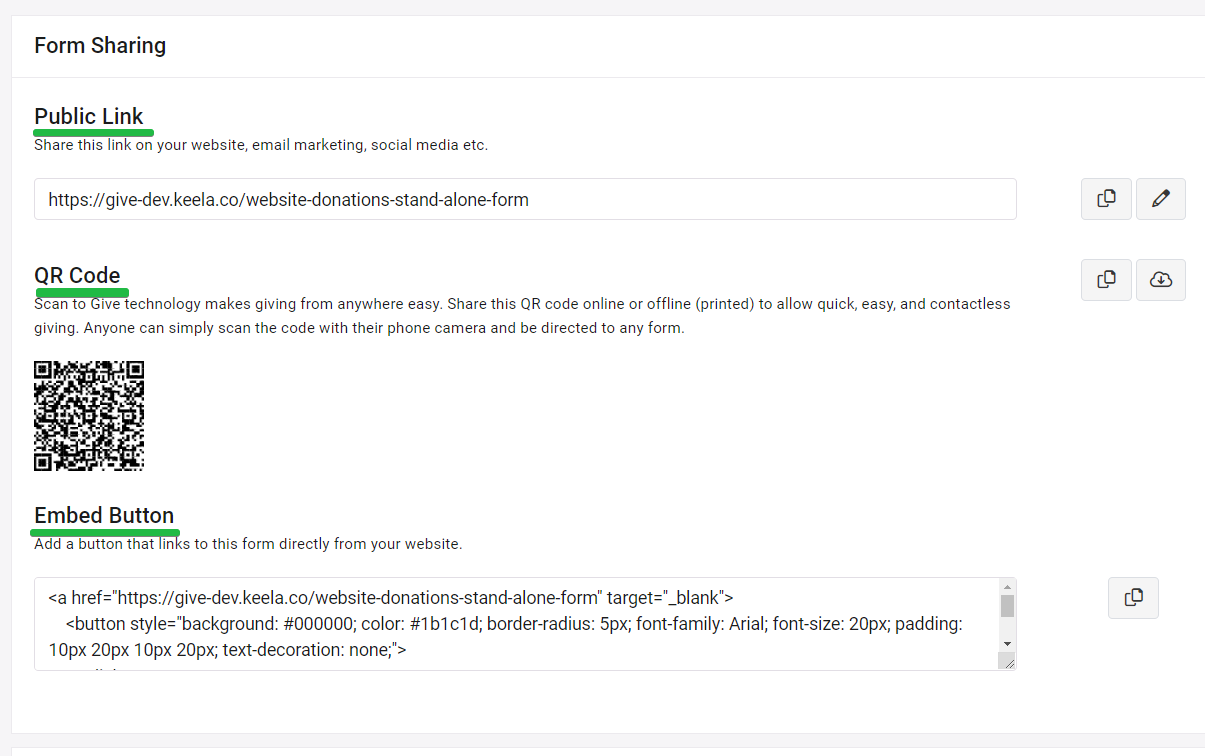
Task: Select the Public Link heading
Action: 89,116
